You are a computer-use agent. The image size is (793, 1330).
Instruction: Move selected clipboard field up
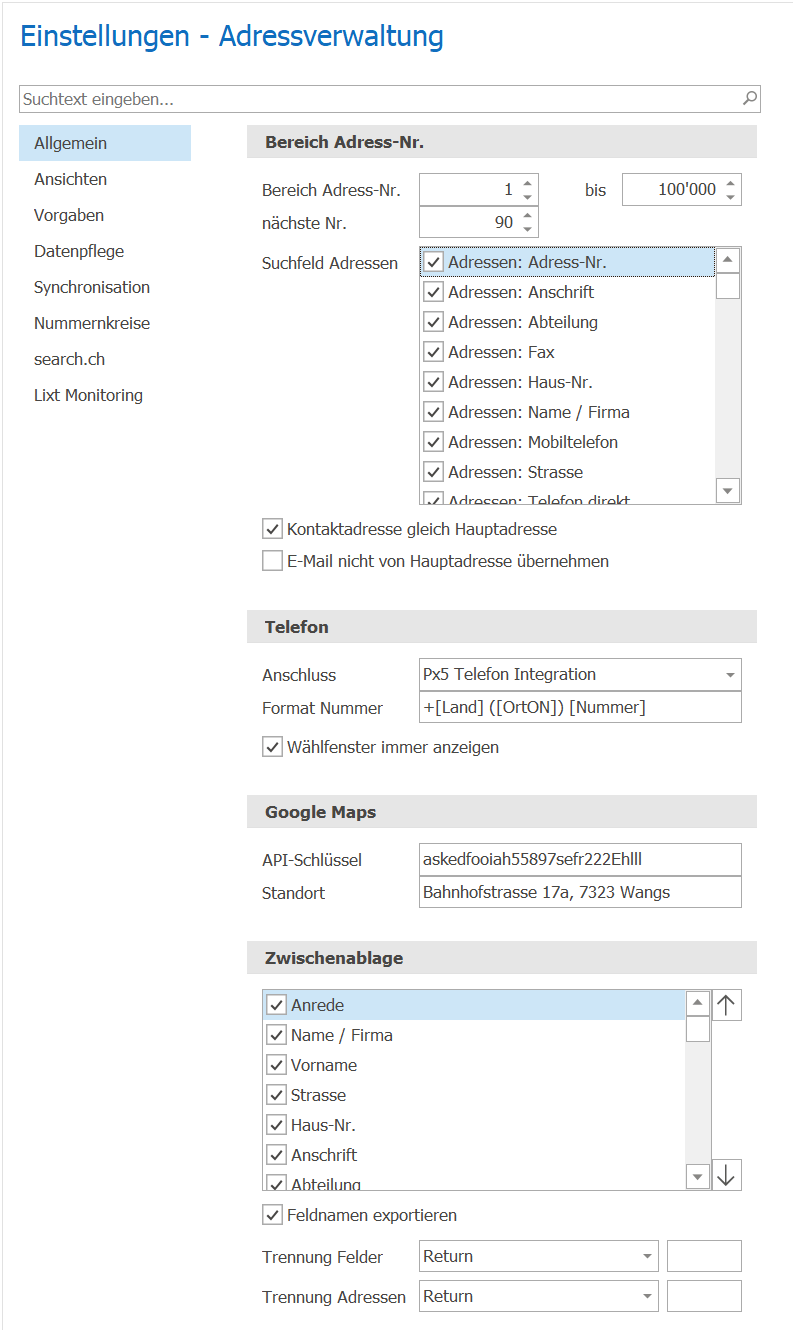pos(727,1005)
